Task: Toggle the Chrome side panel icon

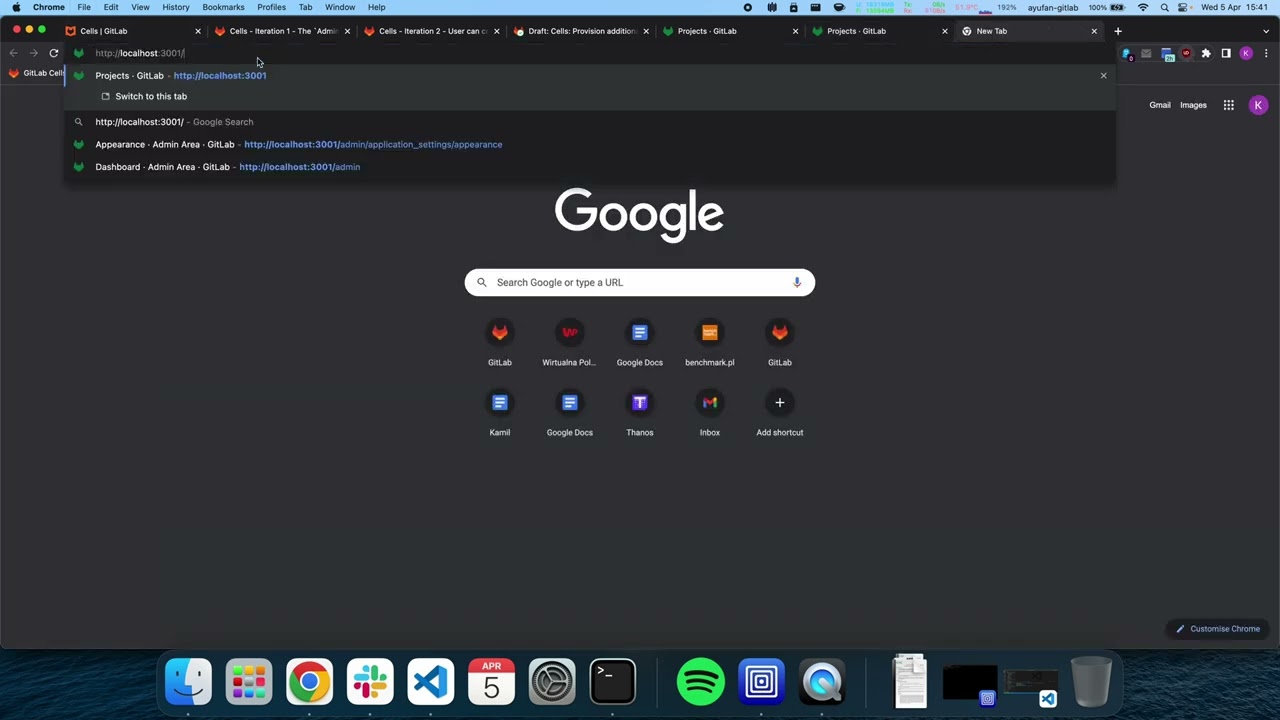Action: tap(1226, 53)
